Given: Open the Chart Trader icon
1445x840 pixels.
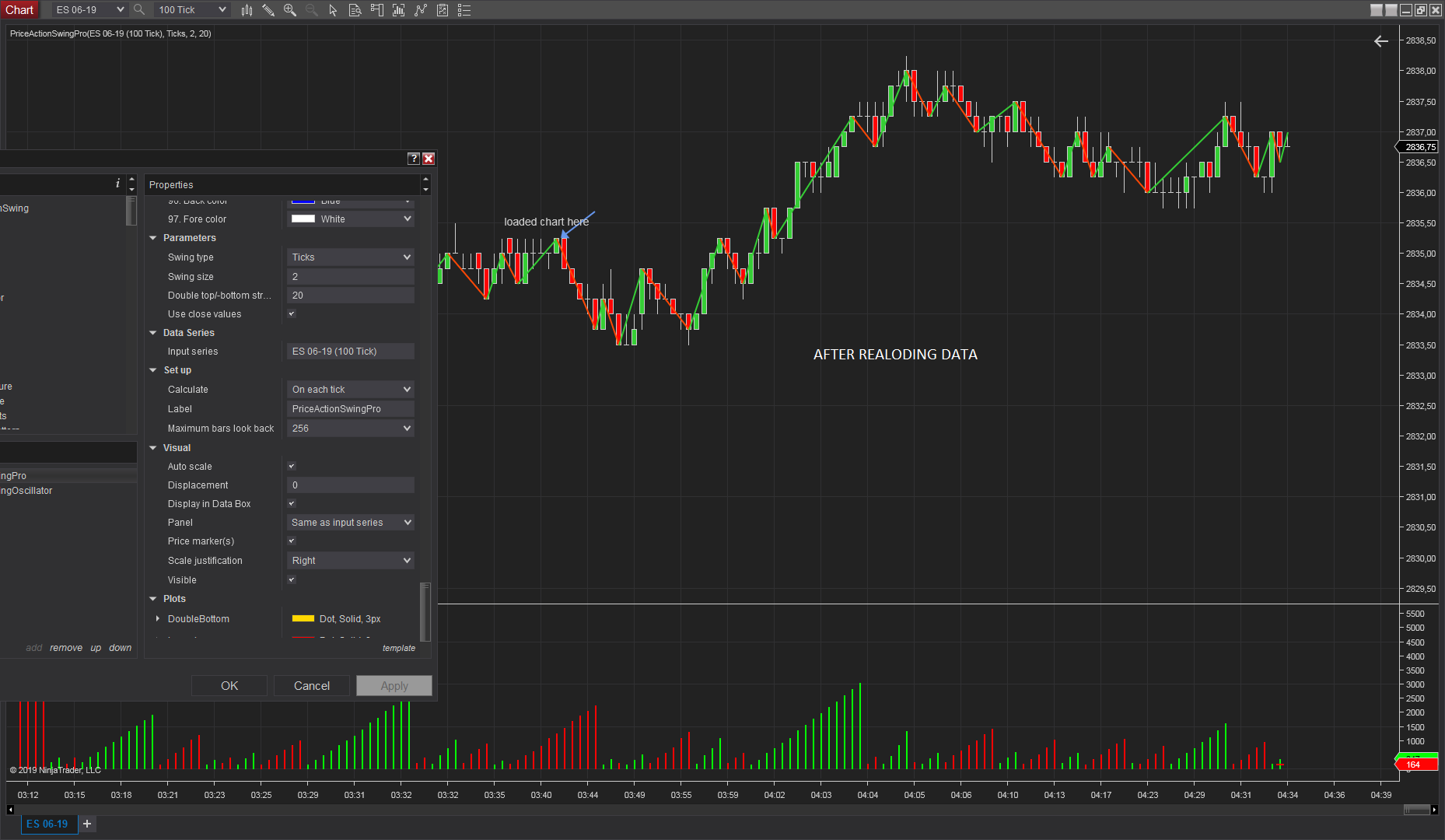Looking at the screenshot, I should point(377,10).
